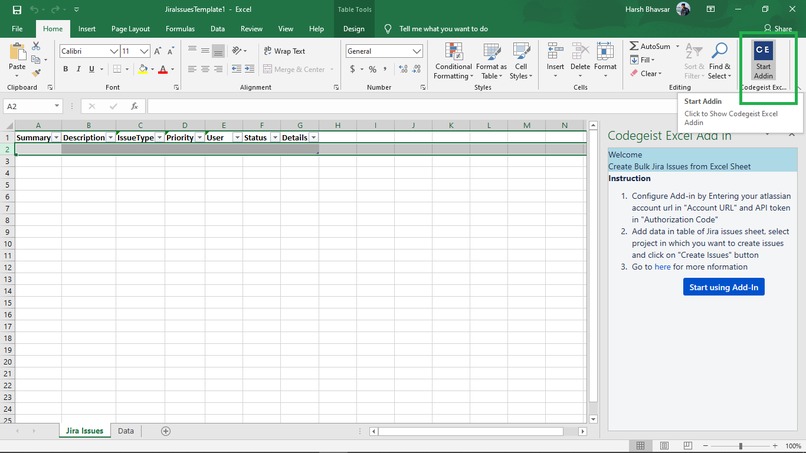The width and height of the screenshot is (806, 453).
Task: Open the General number format dropdown
Action: (x=416, y=51)
